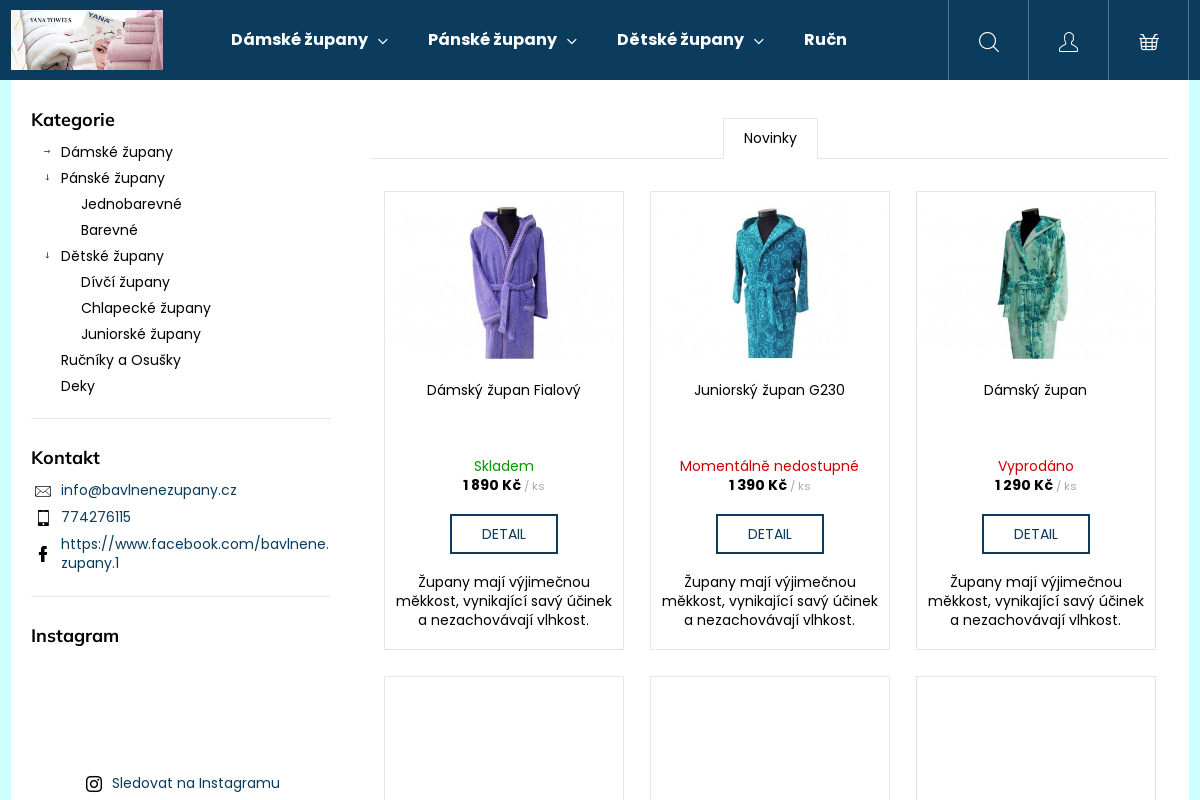Viewport: 1200px width, 800px height.
Task: Click the user account icon
Action: (1068, 41)
